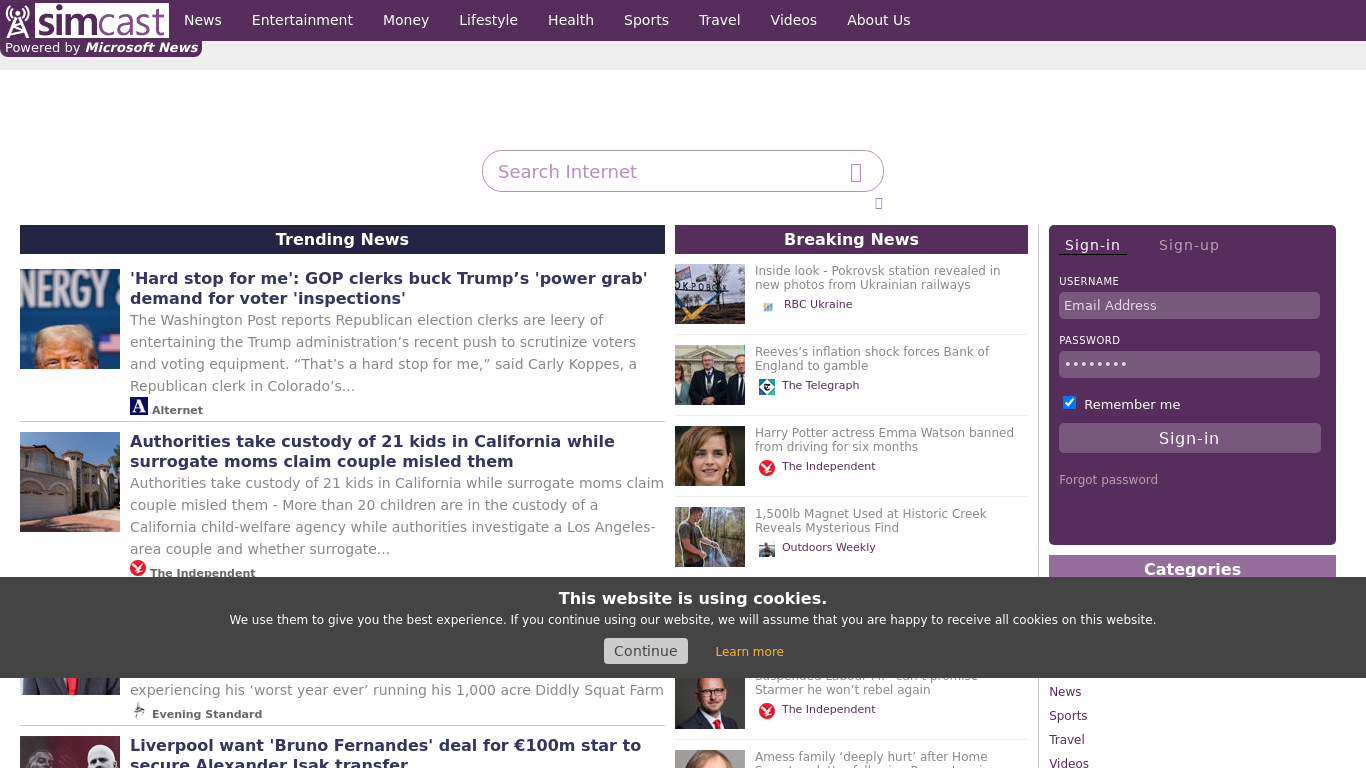Click The Independent icon under Emma Watson story

pyautogui.click(x=767, y=467)
